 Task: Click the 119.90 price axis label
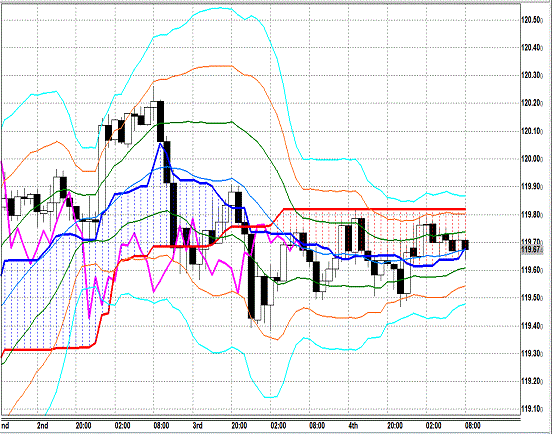[x=532, y=187]
